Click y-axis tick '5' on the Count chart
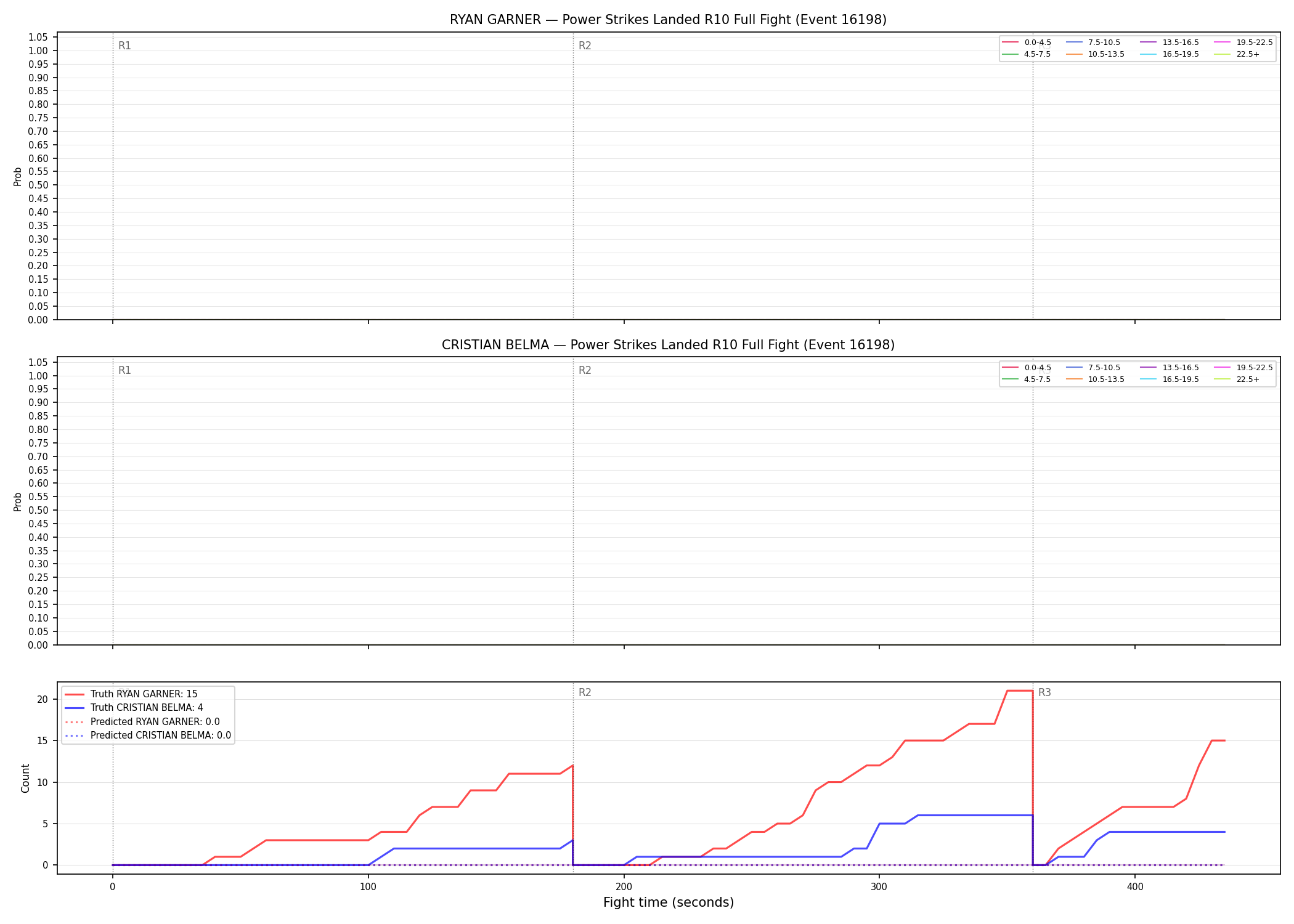Image resolution: width=1294 pixels, height=924 pixels. click(x=46, y=824)
